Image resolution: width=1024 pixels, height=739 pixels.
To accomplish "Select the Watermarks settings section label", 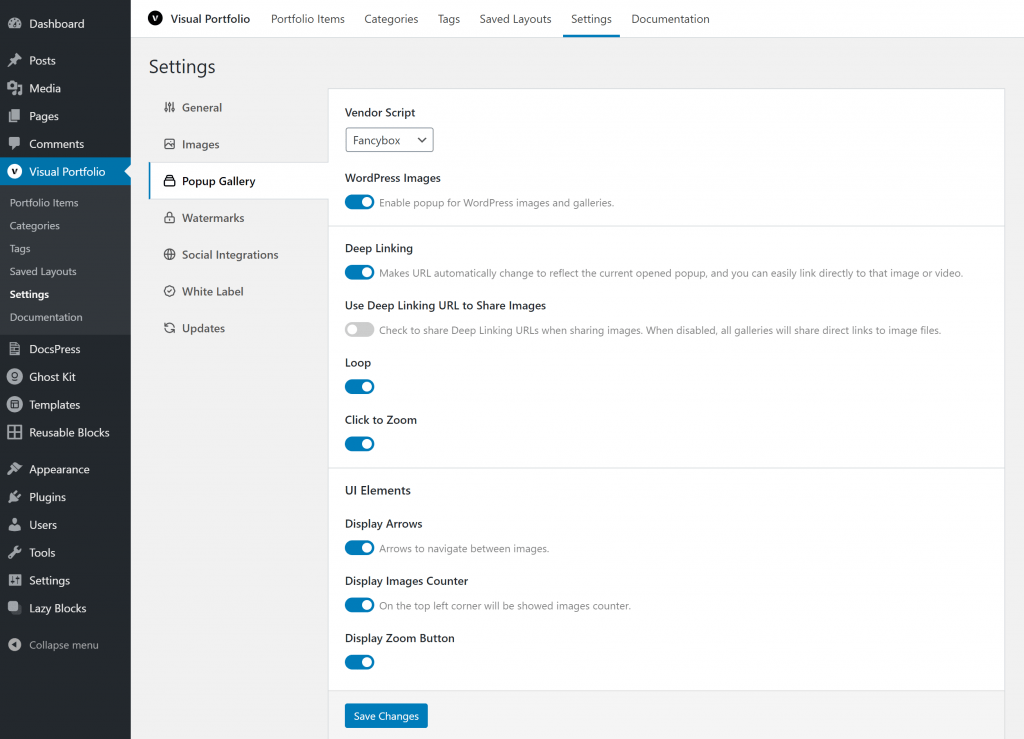I will 213,217.
